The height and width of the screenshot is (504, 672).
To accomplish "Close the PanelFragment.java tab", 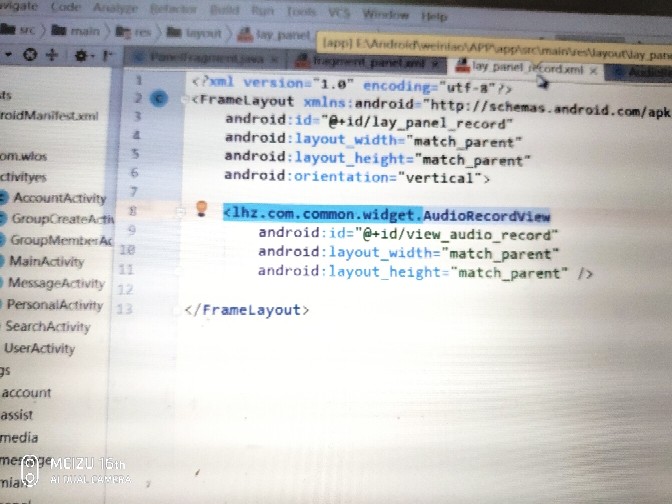I will (275, 59).
